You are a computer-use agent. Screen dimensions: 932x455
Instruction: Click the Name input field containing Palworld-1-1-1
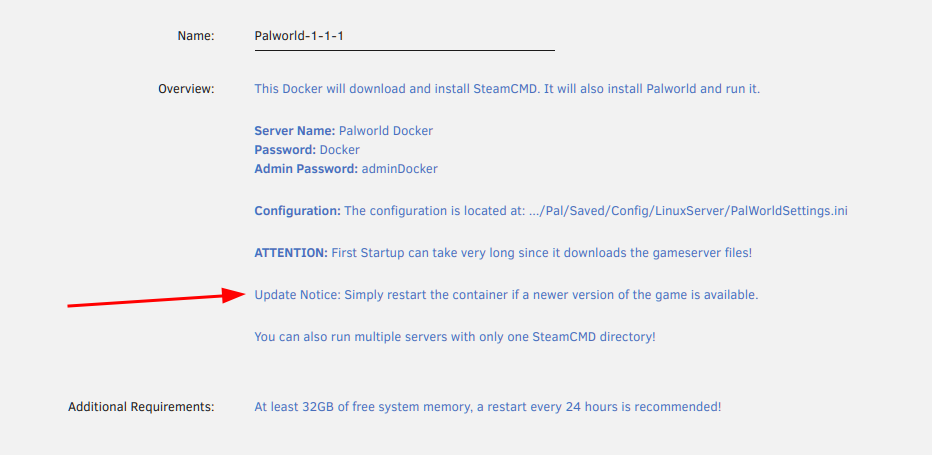coord(404,36)
